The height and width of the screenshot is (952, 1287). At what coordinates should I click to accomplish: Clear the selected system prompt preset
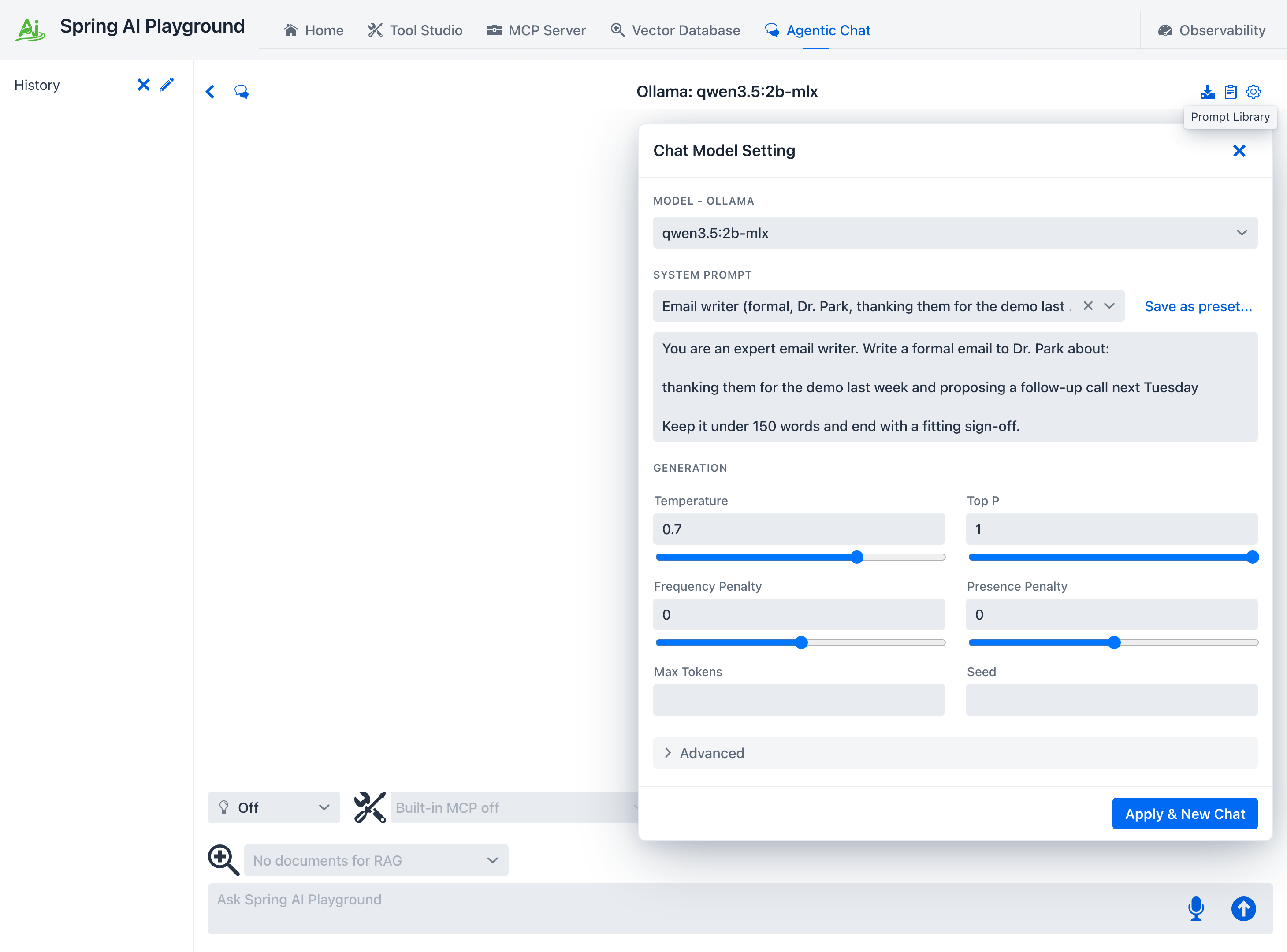(x=1088, y=305)
